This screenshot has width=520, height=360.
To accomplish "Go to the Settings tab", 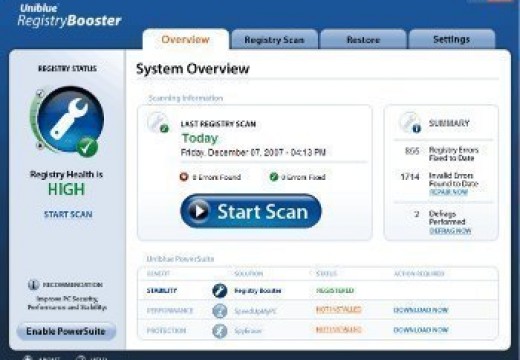I will (x=452, y=39).
